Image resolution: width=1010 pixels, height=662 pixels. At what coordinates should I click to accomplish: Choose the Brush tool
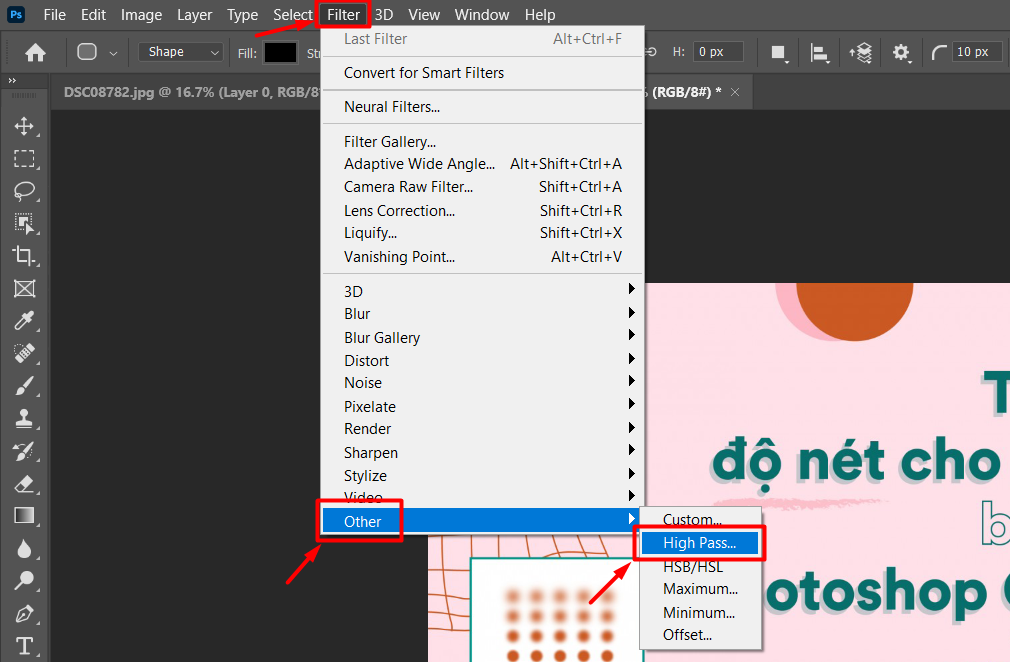(24, 386)
